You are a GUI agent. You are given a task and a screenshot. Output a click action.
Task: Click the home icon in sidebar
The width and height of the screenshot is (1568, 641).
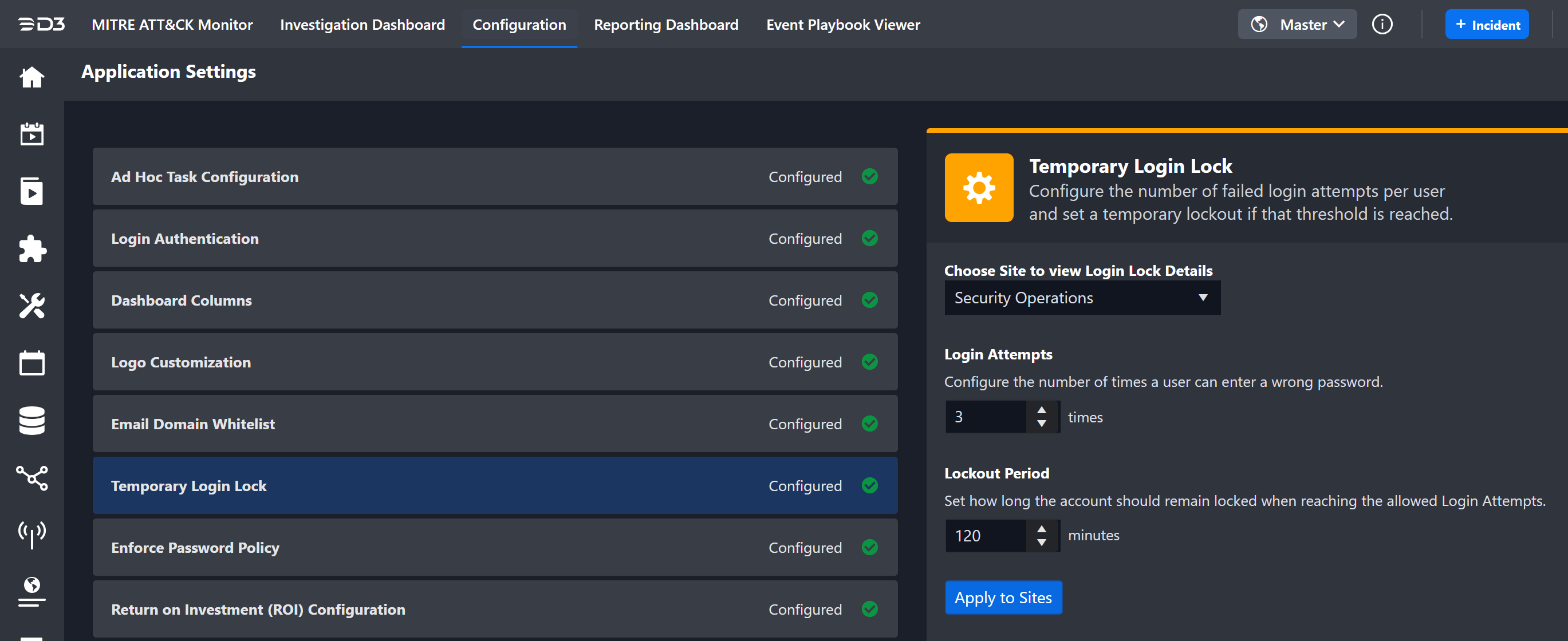[31, 77]
